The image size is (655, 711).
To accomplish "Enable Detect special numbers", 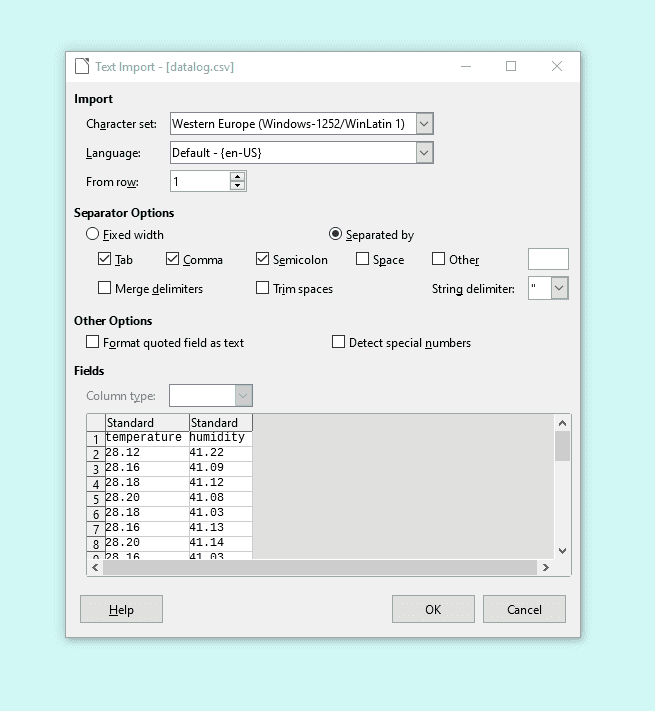I will coord(339,342).
